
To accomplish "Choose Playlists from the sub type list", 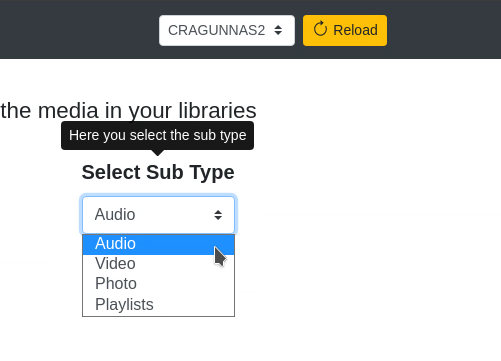I will (x=158, y=304).
